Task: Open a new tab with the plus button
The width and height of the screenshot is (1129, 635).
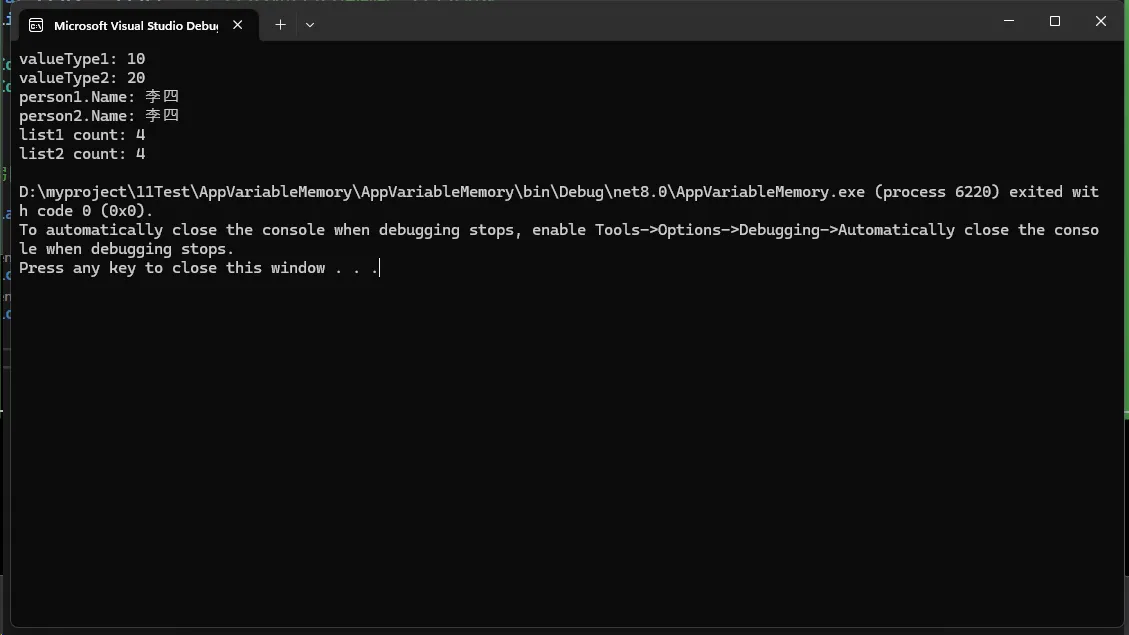Action: [280, 25]
